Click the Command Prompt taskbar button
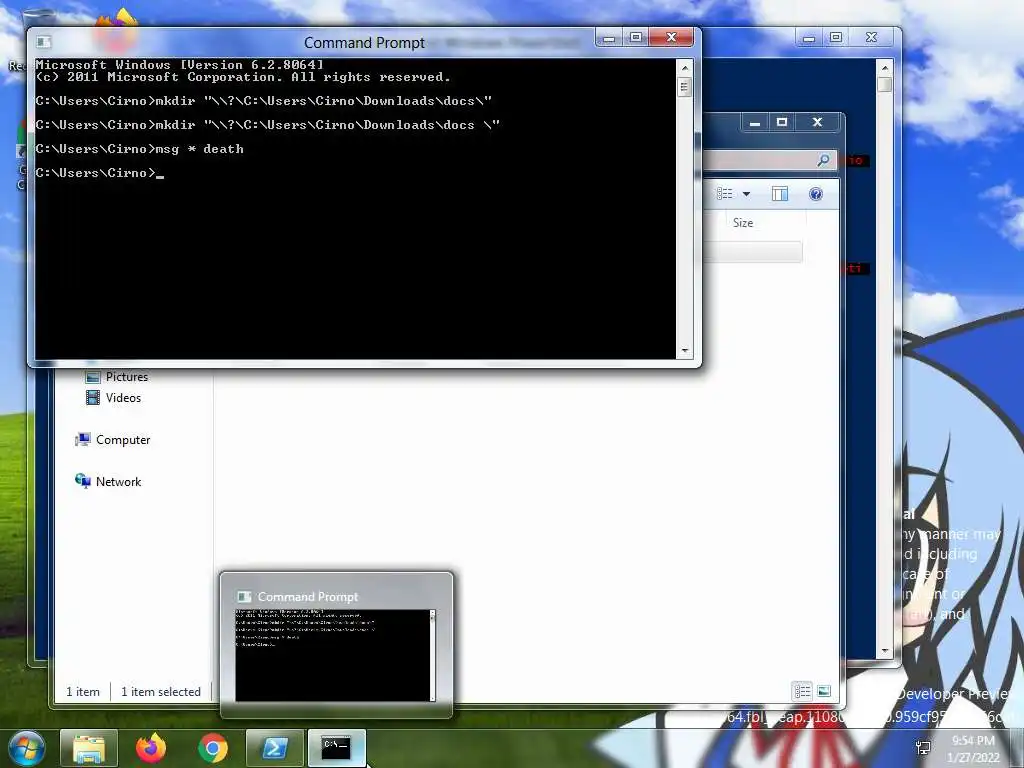1024x768 pixels. tap(336, 748)
